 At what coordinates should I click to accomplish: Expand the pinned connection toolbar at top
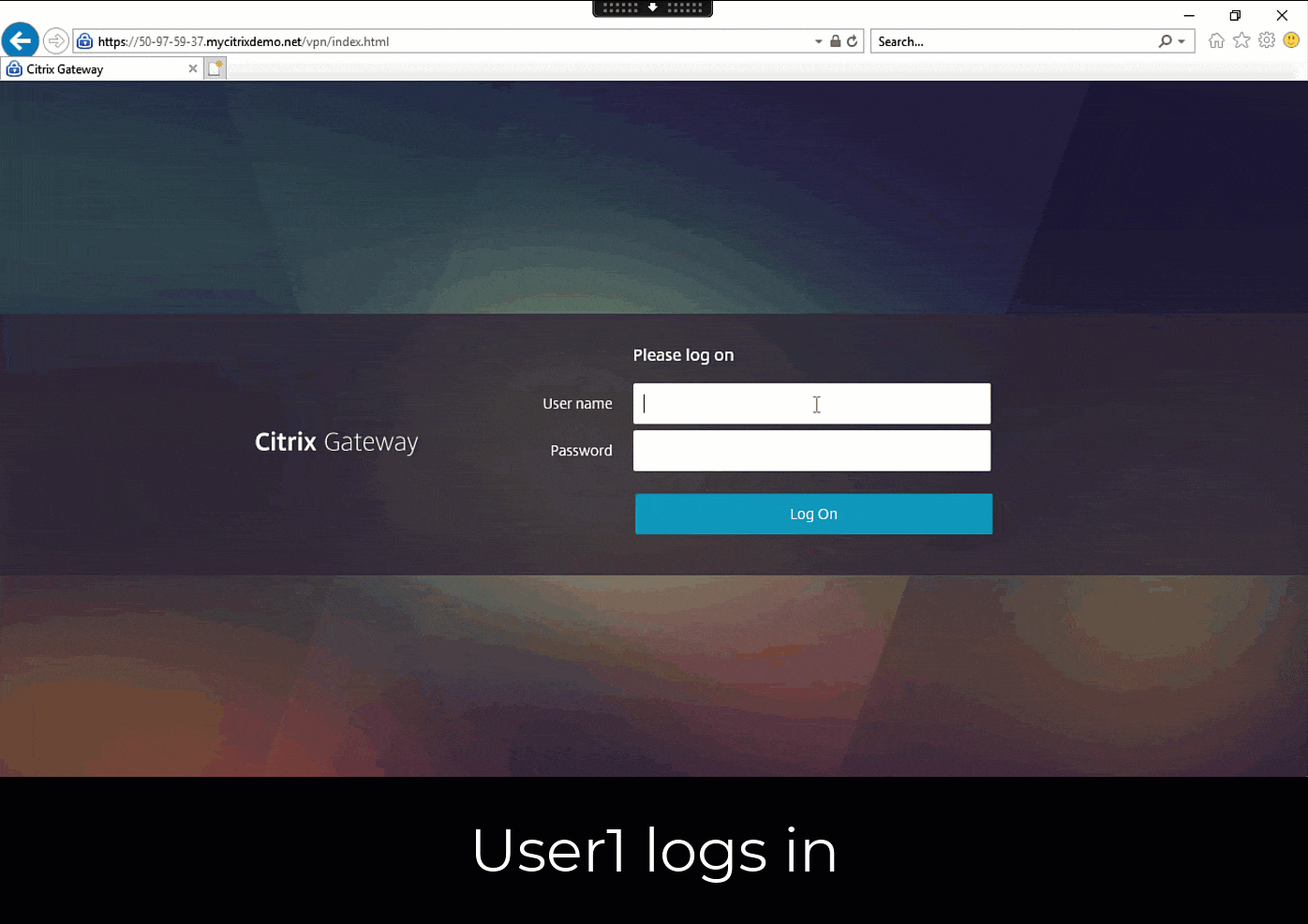click(653, 7)
